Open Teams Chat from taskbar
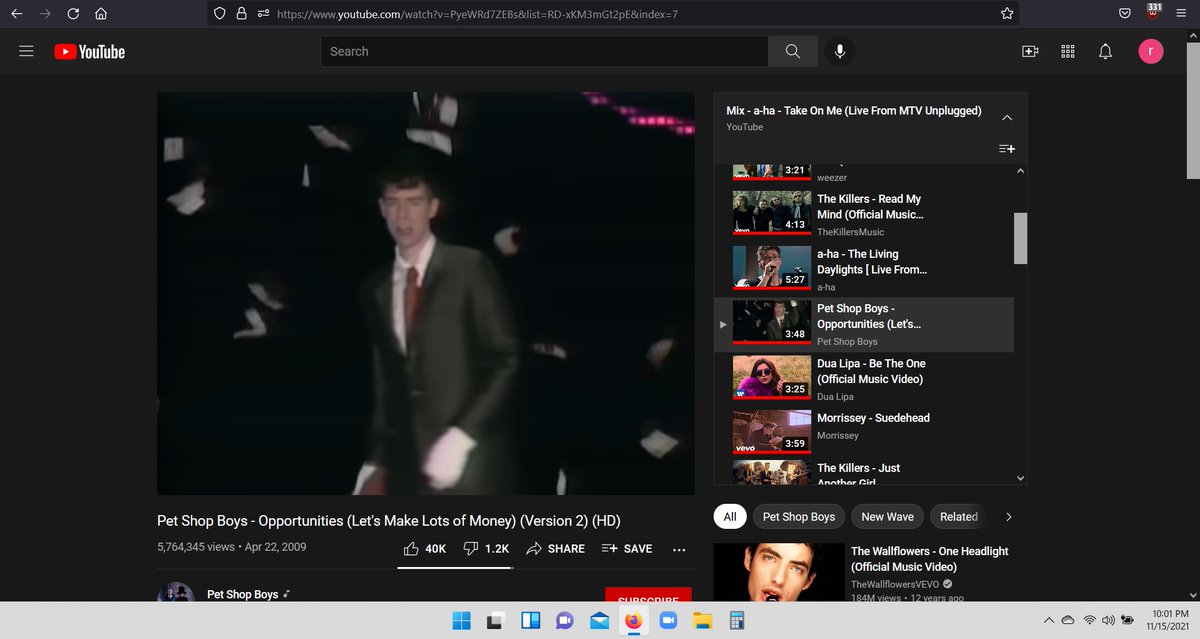The image size is (1200, 639). [564, 621]
